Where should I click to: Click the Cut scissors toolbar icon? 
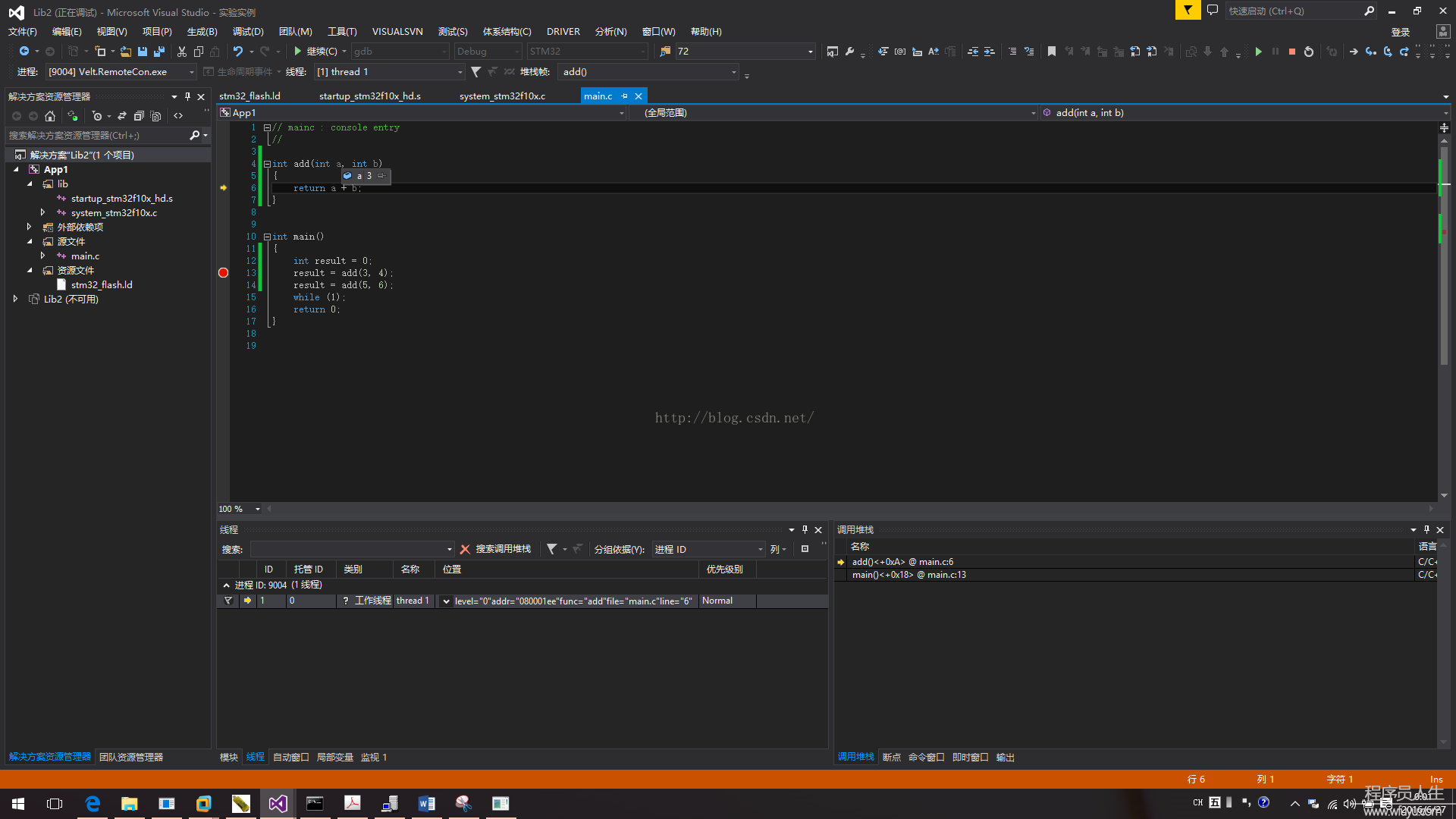(181, 52)
